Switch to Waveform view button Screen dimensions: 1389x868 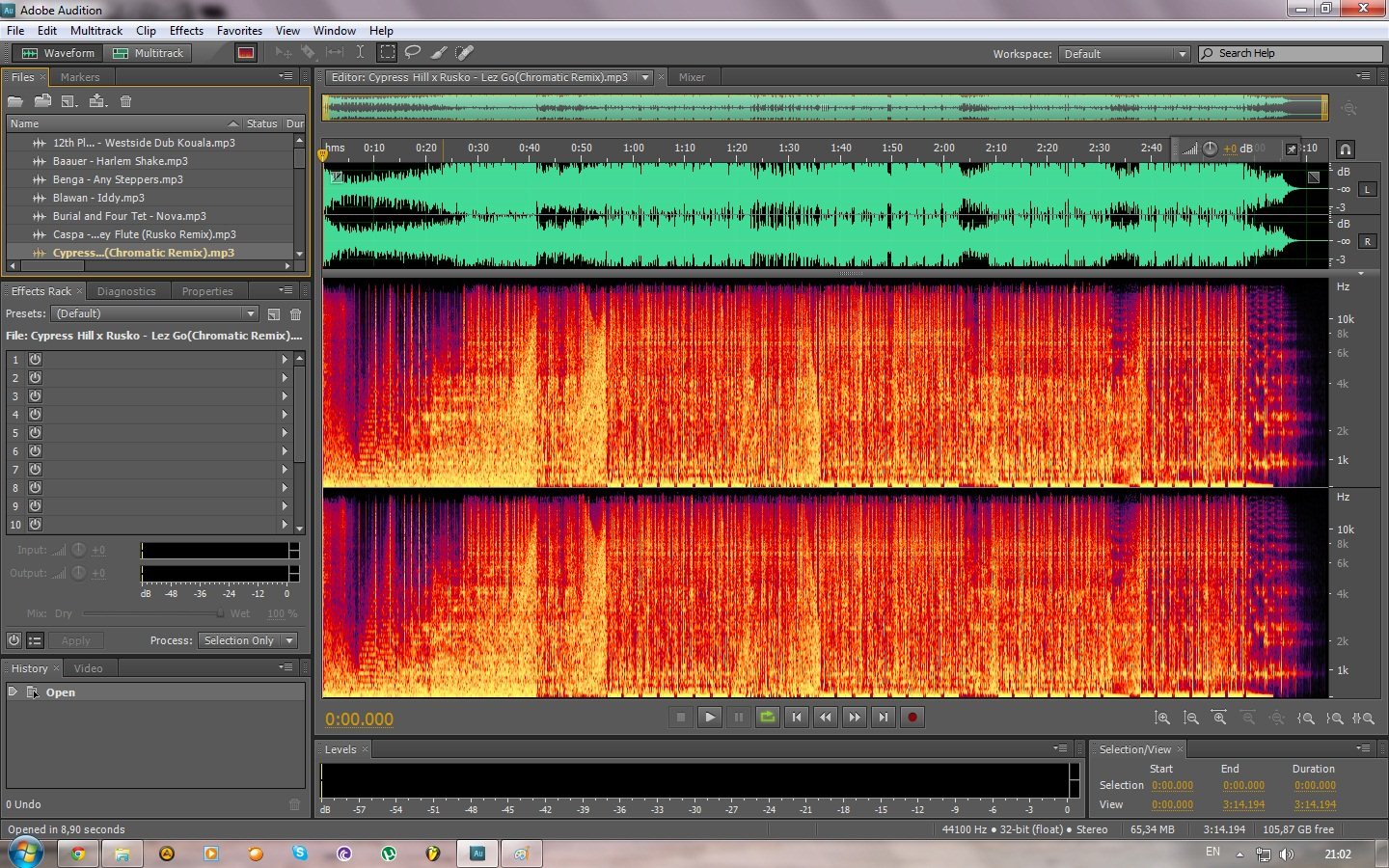coord(59,53)
